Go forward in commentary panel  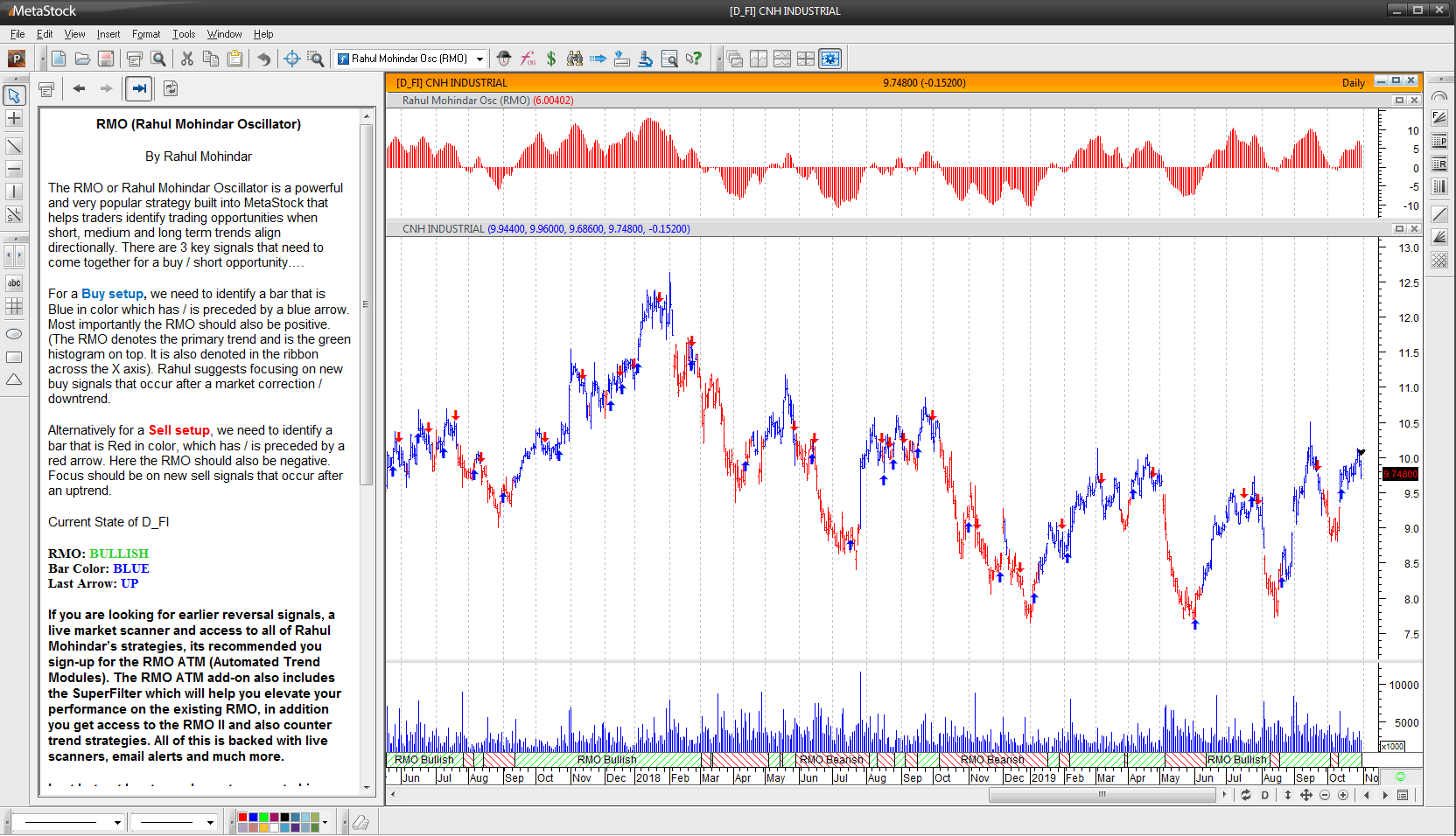[107, 88]
